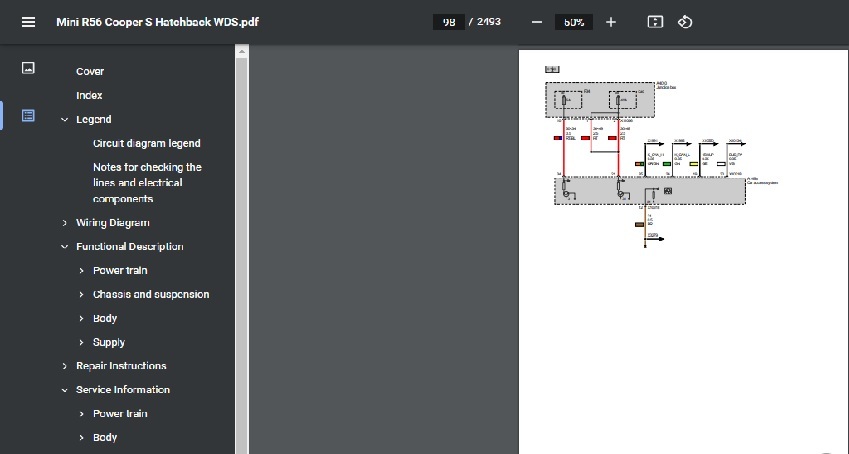849x454 pixels.
Task: Collapse the Service Information section
Action: pos(64,390)
